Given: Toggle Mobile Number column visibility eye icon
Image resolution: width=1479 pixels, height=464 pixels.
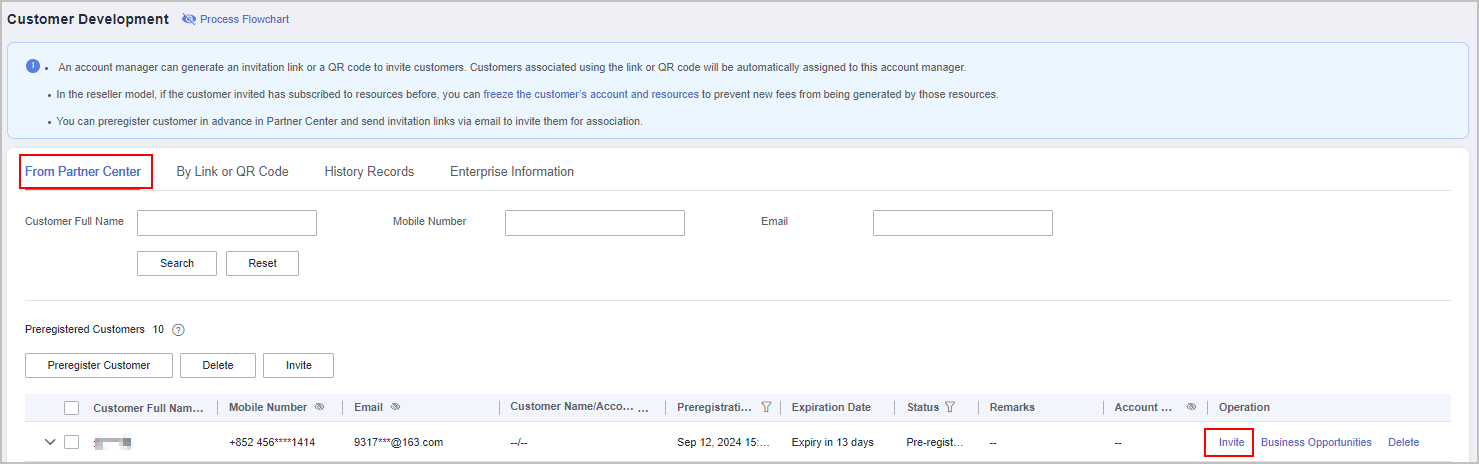Looking at the screenshot, I should click(x=320, y=407).
